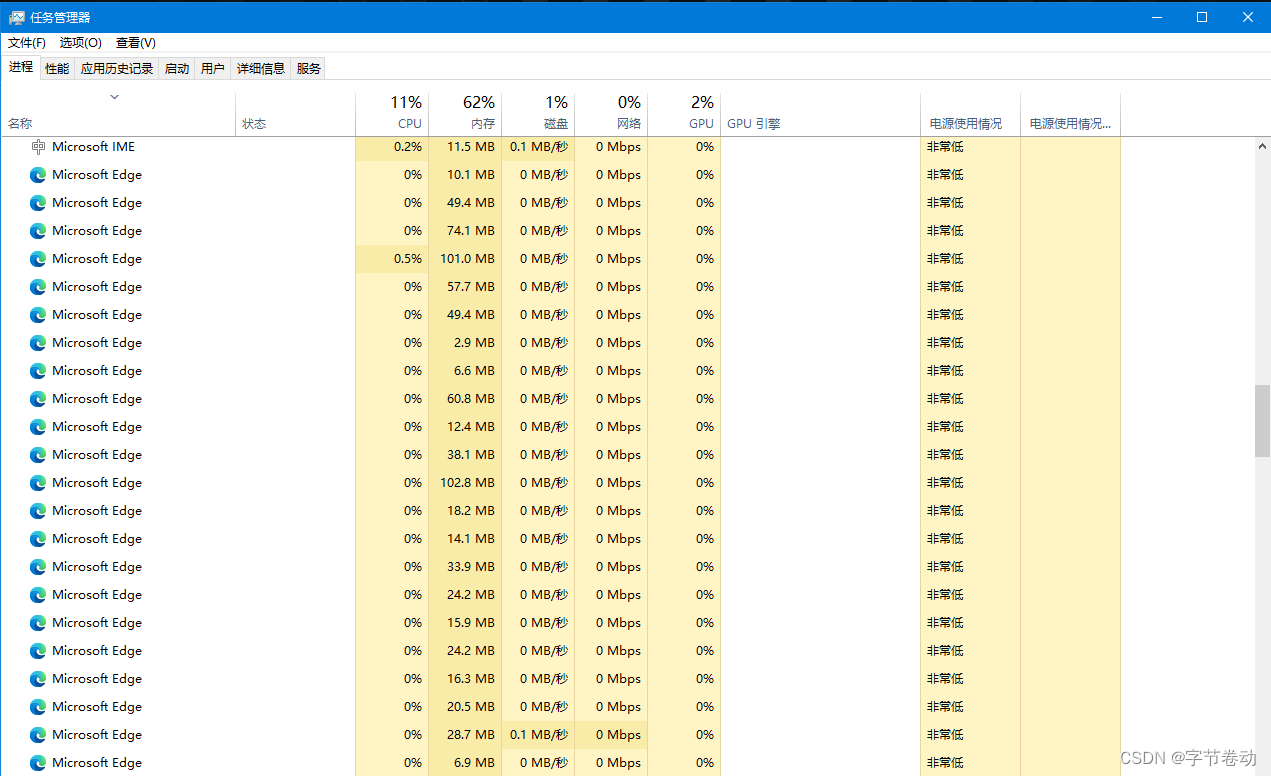Click Edge icon in the 74.1 MB row
This screenshot has height=776, width=1271.
[38, 231]
